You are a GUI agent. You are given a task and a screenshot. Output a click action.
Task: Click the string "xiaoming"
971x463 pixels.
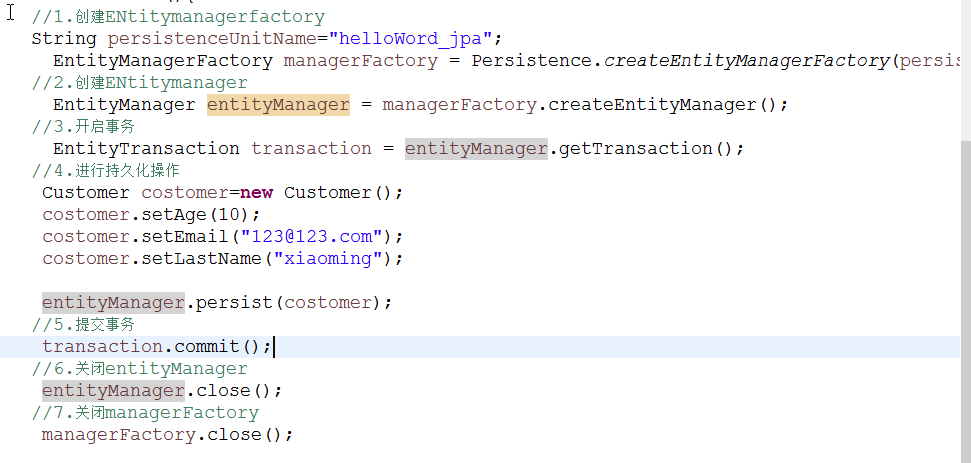[328, 258]
